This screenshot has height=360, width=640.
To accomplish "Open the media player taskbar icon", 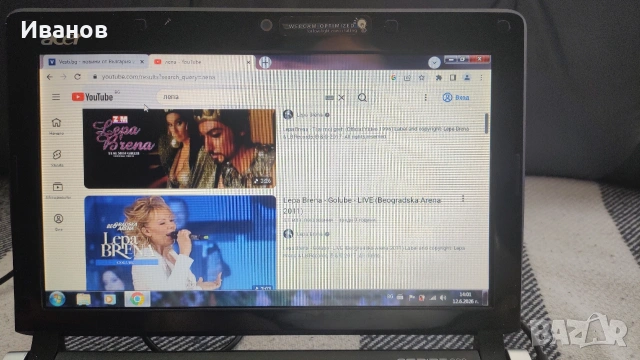I will click(x=109, y=299).
